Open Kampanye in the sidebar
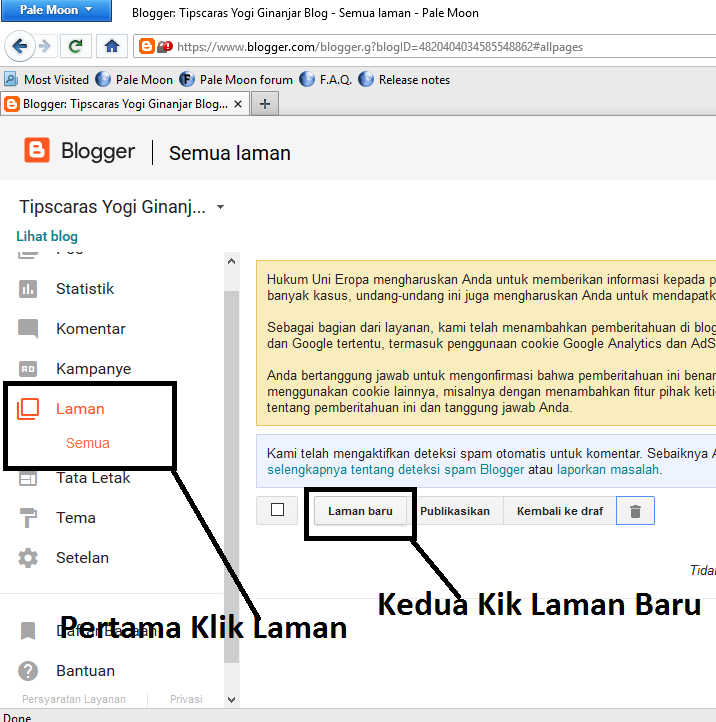 93,369
